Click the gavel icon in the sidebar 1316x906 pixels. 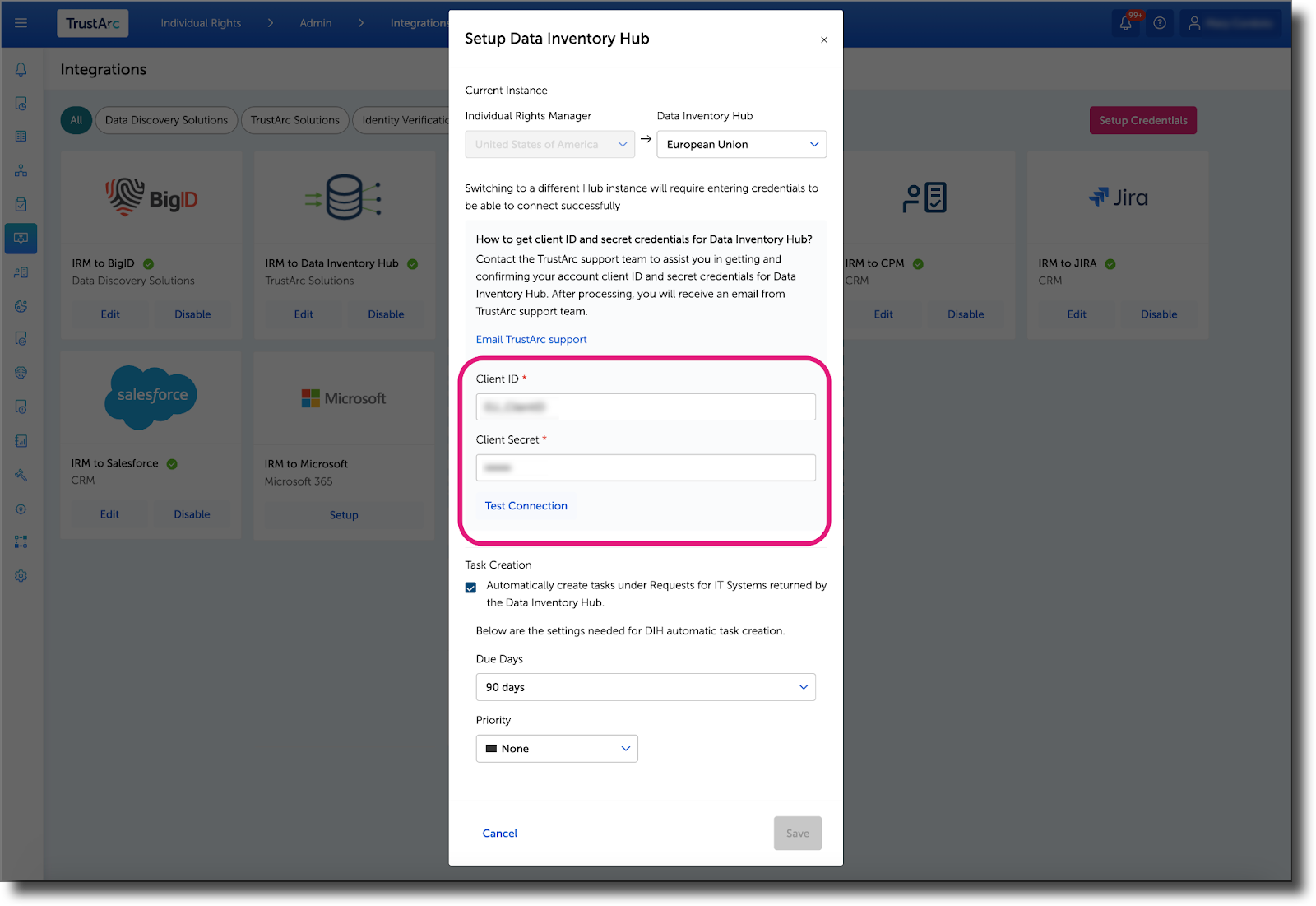click(21, 475)
